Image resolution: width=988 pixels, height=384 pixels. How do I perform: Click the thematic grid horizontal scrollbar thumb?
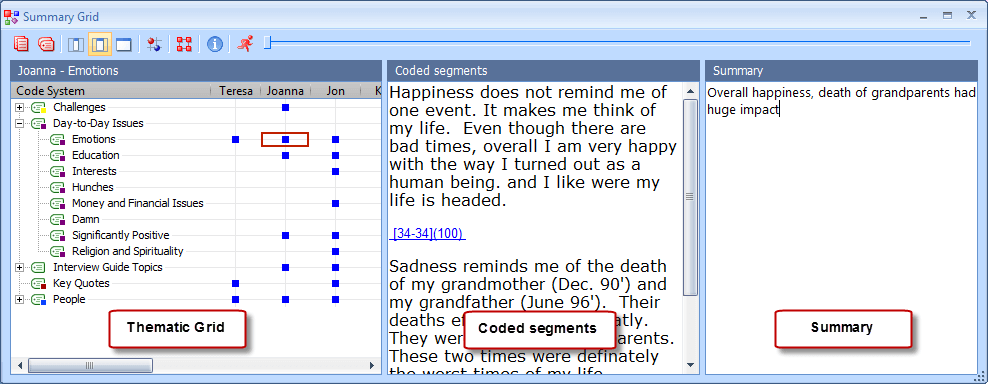coord(90,365)
